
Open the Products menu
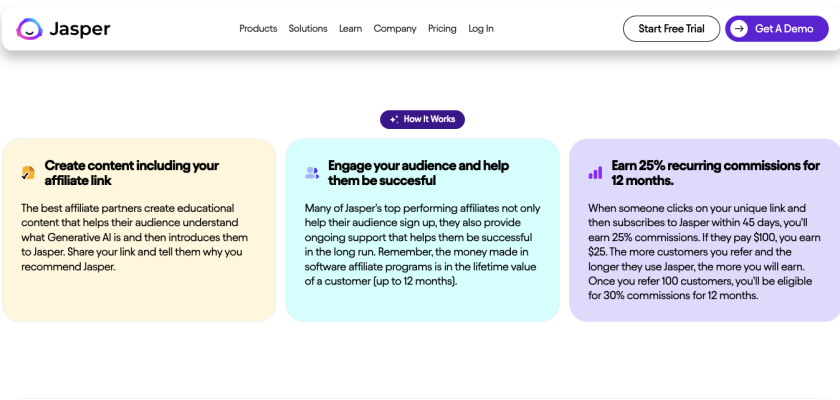point(258,29)
